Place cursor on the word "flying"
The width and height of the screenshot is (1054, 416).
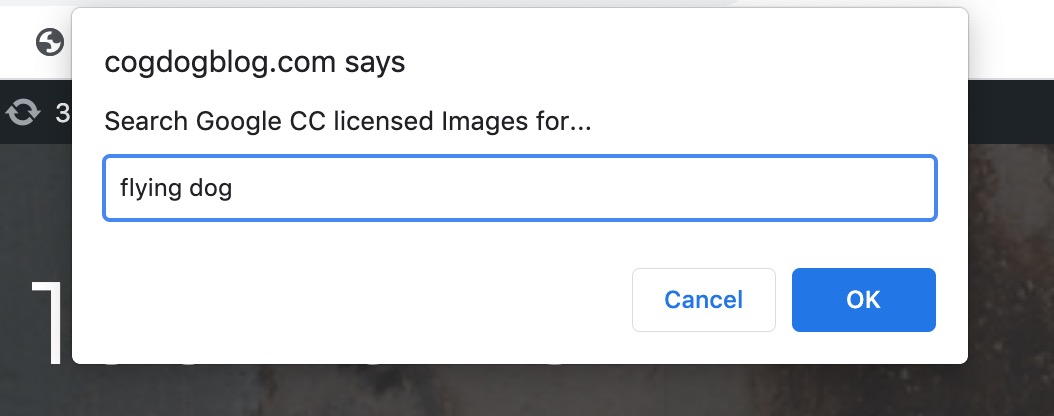(x=151, y=188)
